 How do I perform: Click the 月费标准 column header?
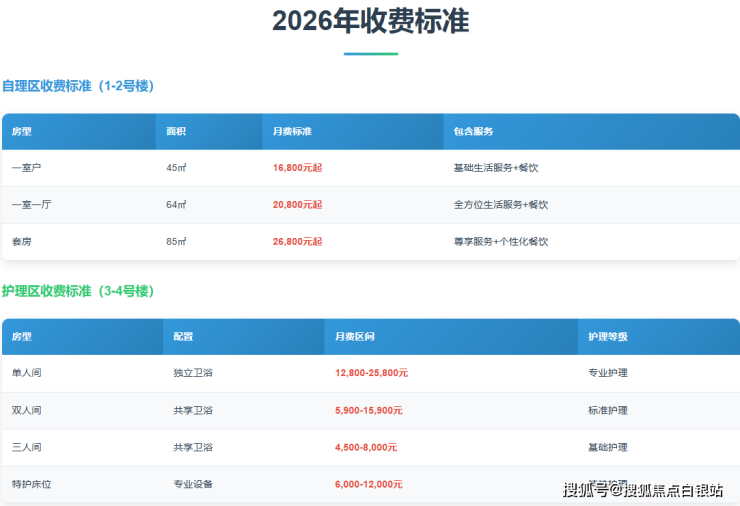292,132
